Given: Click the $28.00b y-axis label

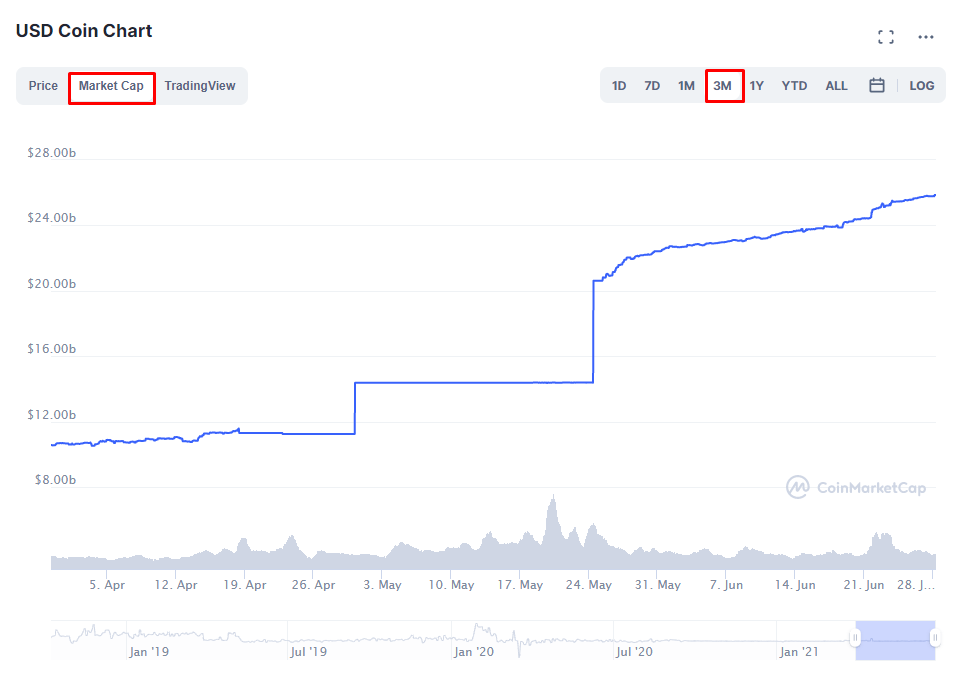Looking at the screenshot, I should (x=52, y=153).
